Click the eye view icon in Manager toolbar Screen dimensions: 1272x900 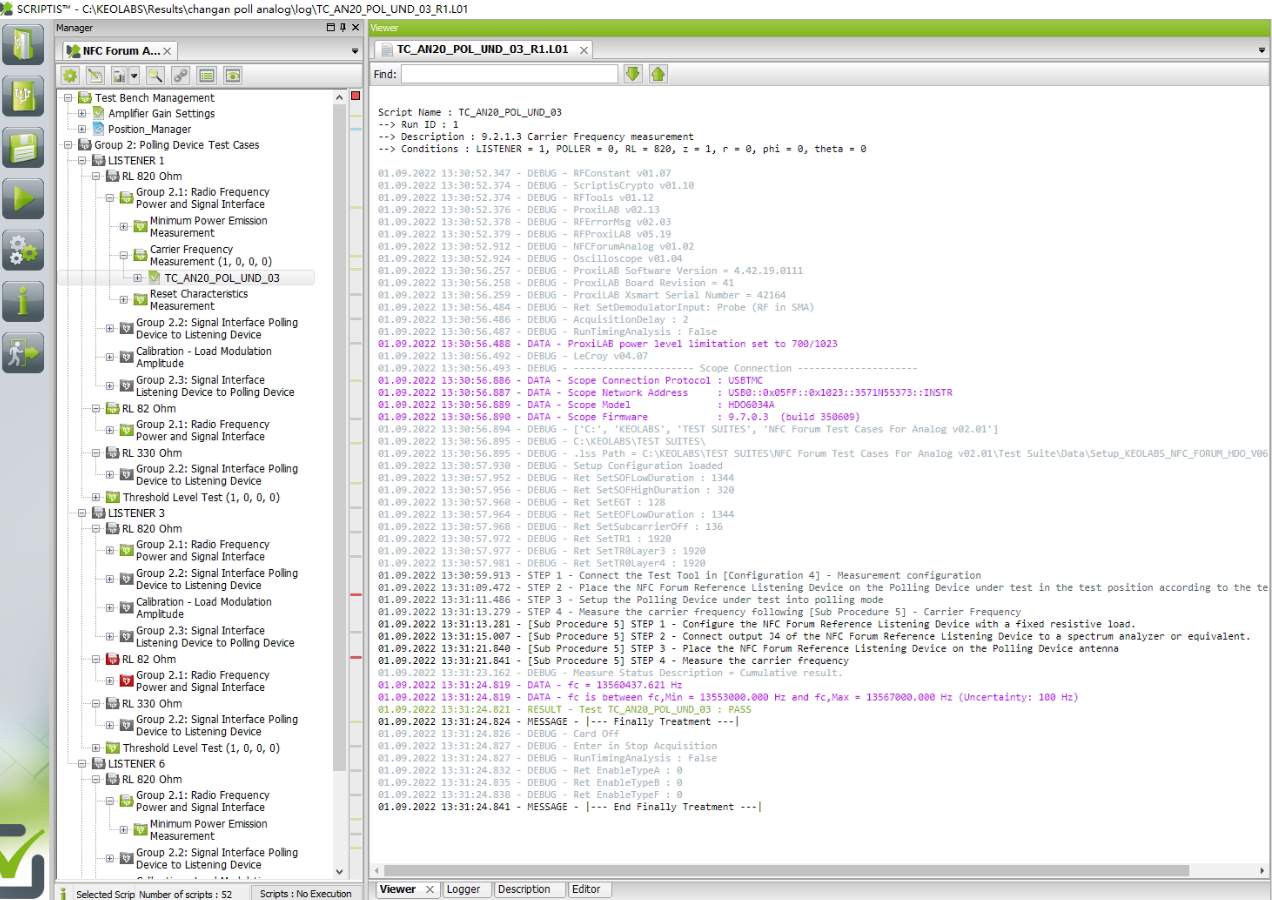coord(233,75)
